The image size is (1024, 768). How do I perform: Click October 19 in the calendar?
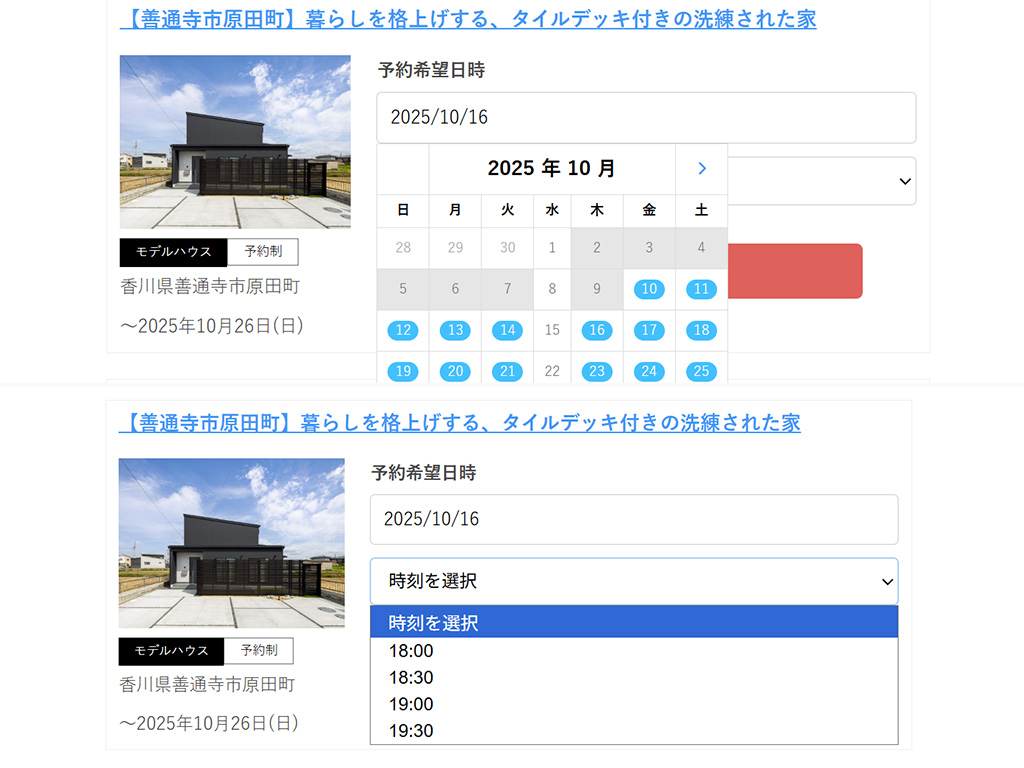click(403, 371)
